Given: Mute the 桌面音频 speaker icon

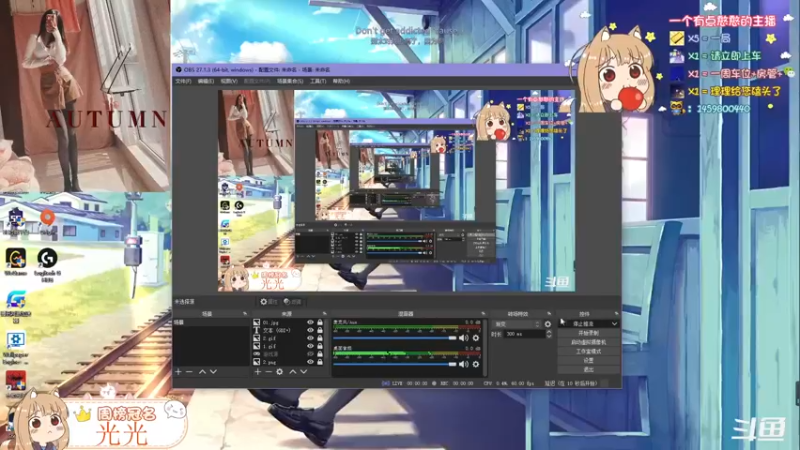Looking at the screenshot, I should pyautogui.click(x=463, y=364).
